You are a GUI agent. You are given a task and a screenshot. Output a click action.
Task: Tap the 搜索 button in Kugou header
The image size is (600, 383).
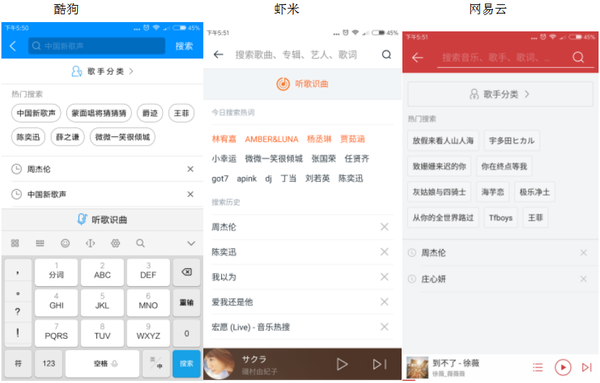184,46
